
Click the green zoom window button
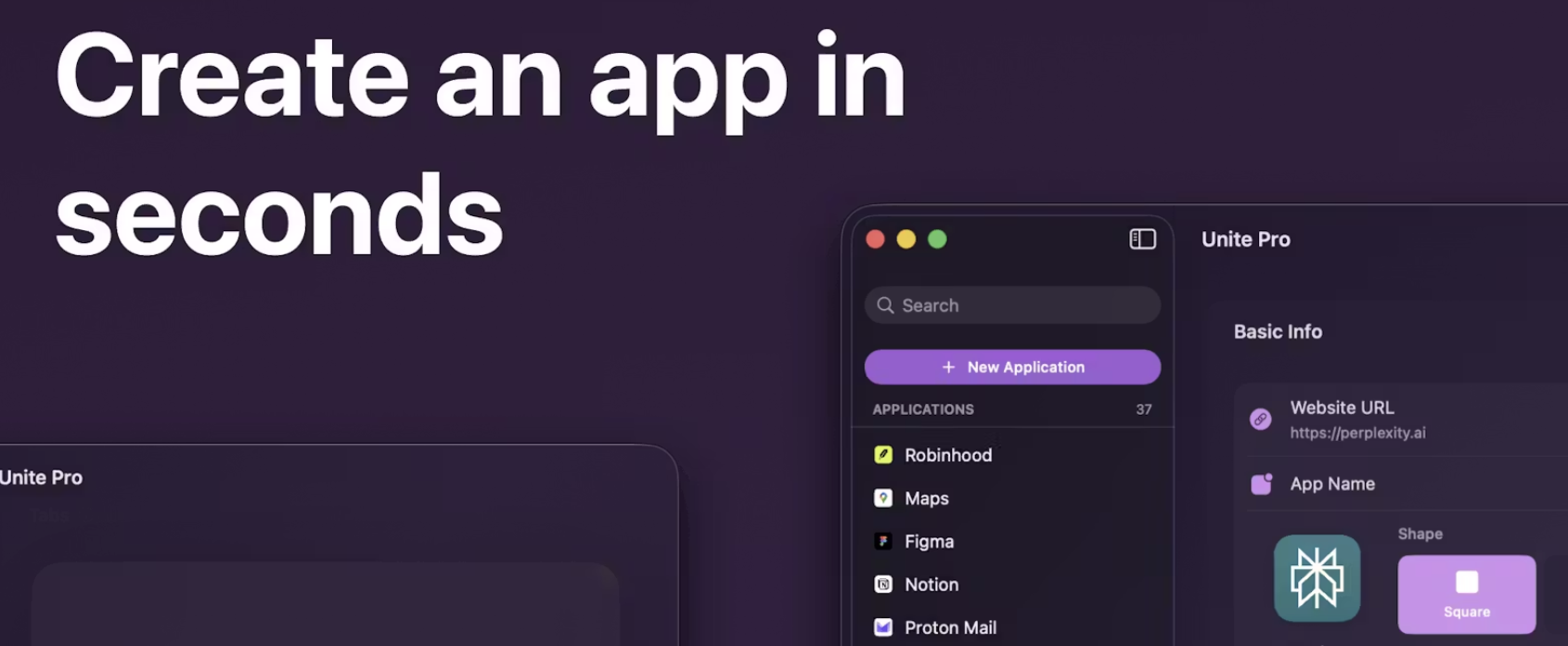pyautogui.click(x=937, y=239)
